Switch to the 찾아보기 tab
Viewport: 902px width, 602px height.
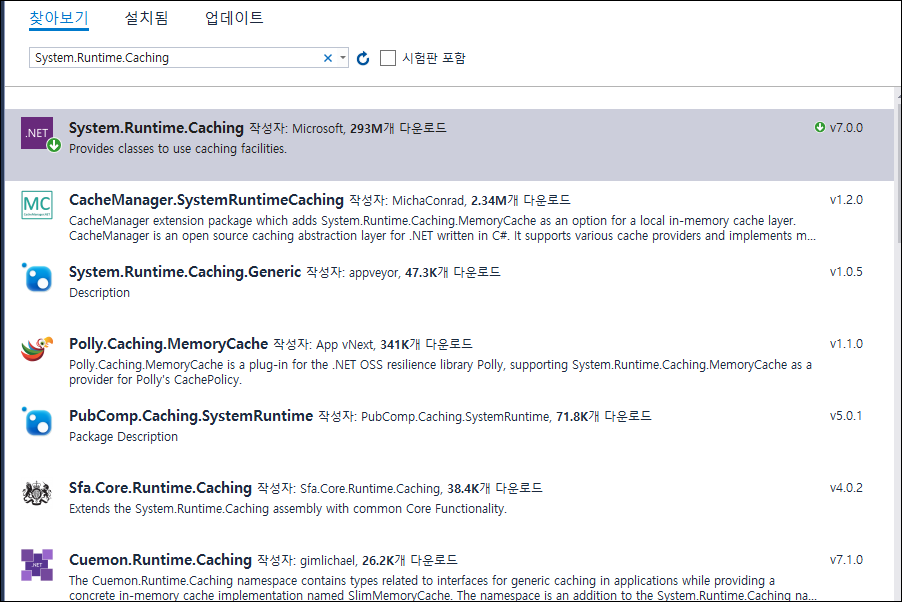pos(59,18)
